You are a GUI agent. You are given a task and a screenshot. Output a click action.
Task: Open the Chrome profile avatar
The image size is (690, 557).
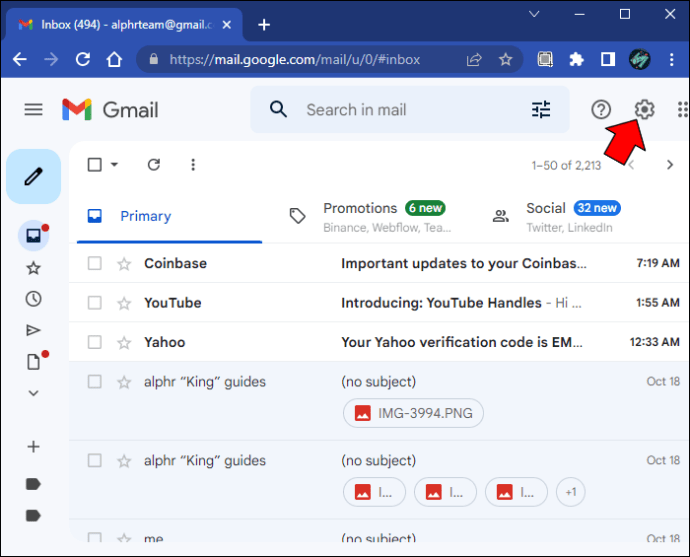pos(639,59)
